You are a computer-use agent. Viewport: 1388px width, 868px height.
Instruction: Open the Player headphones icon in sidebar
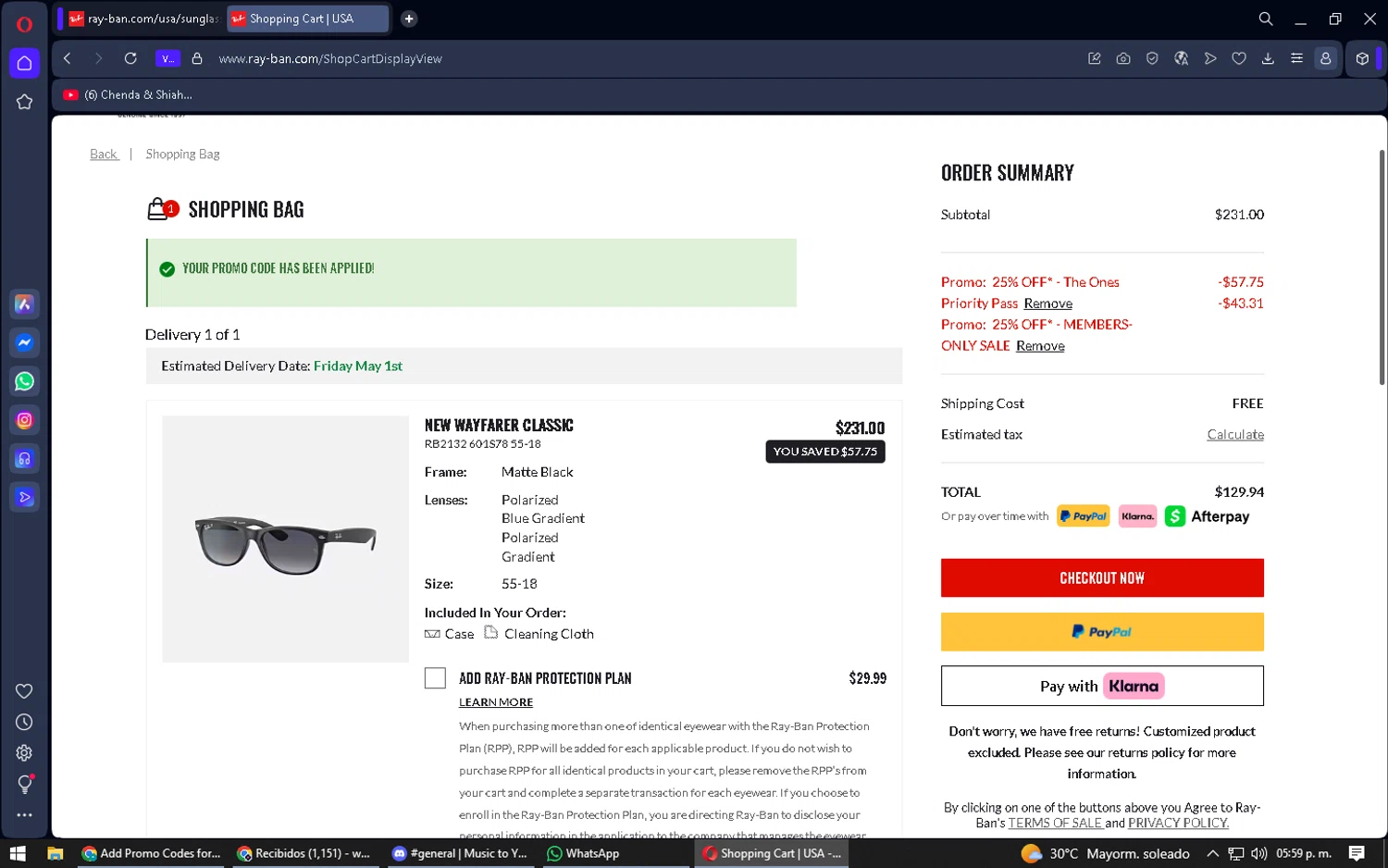click(x=24, y=459)
